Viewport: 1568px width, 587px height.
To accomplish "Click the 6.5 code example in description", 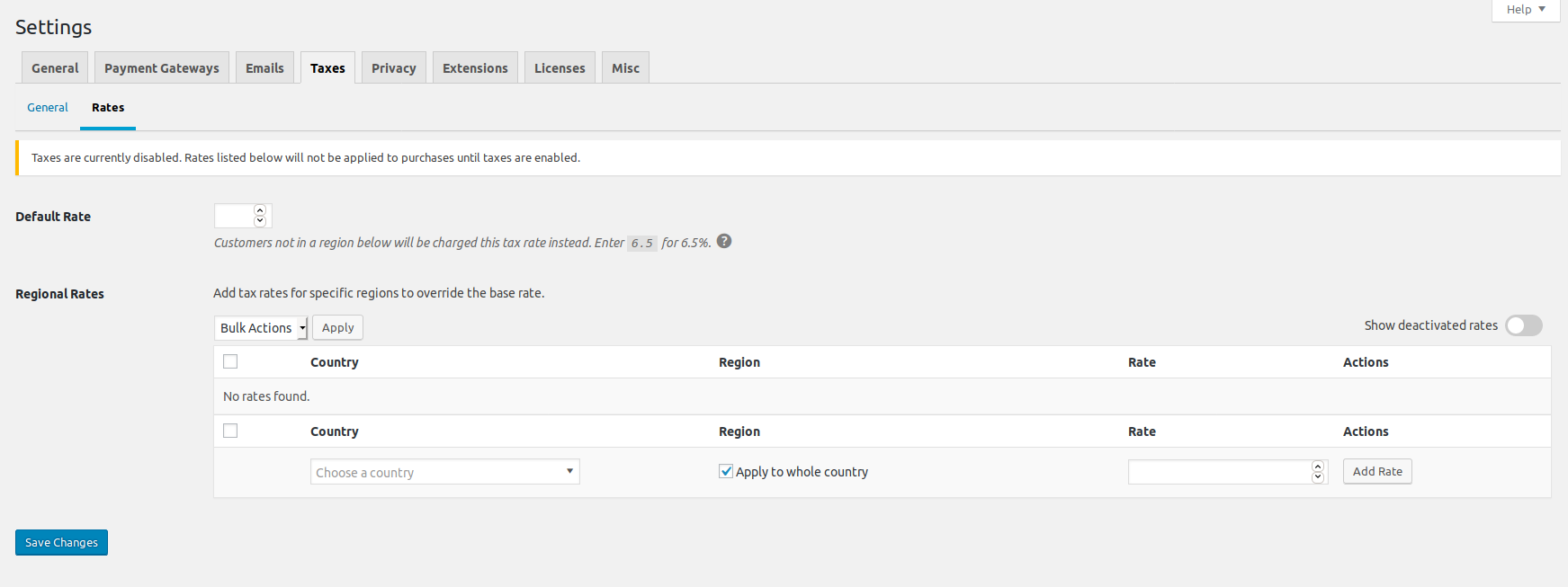I will (x=642, y=243).
